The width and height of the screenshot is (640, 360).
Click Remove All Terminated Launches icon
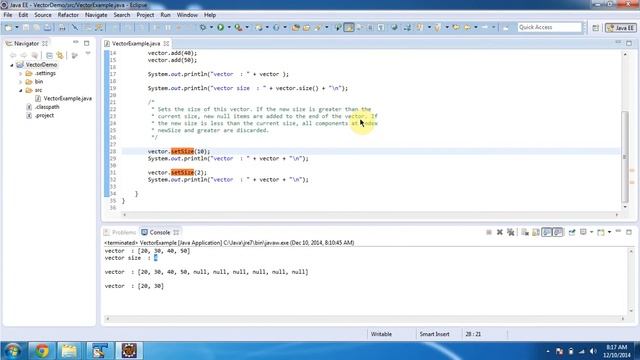510,232
